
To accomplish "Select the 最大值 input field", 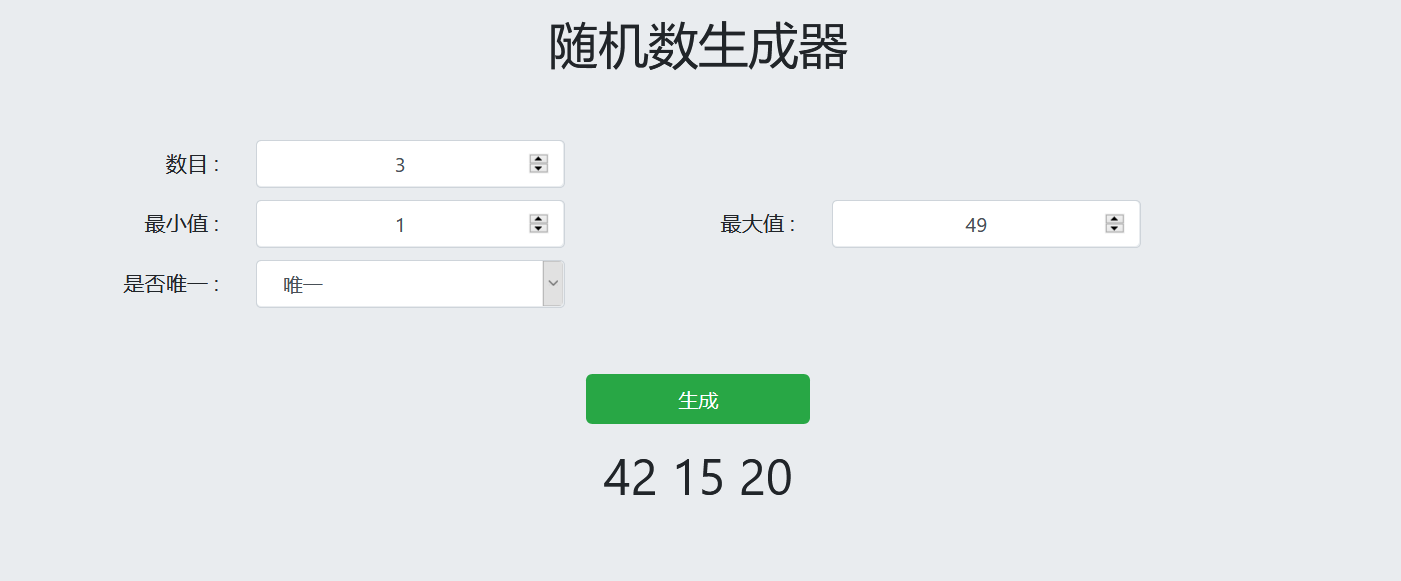I will 975,223.
